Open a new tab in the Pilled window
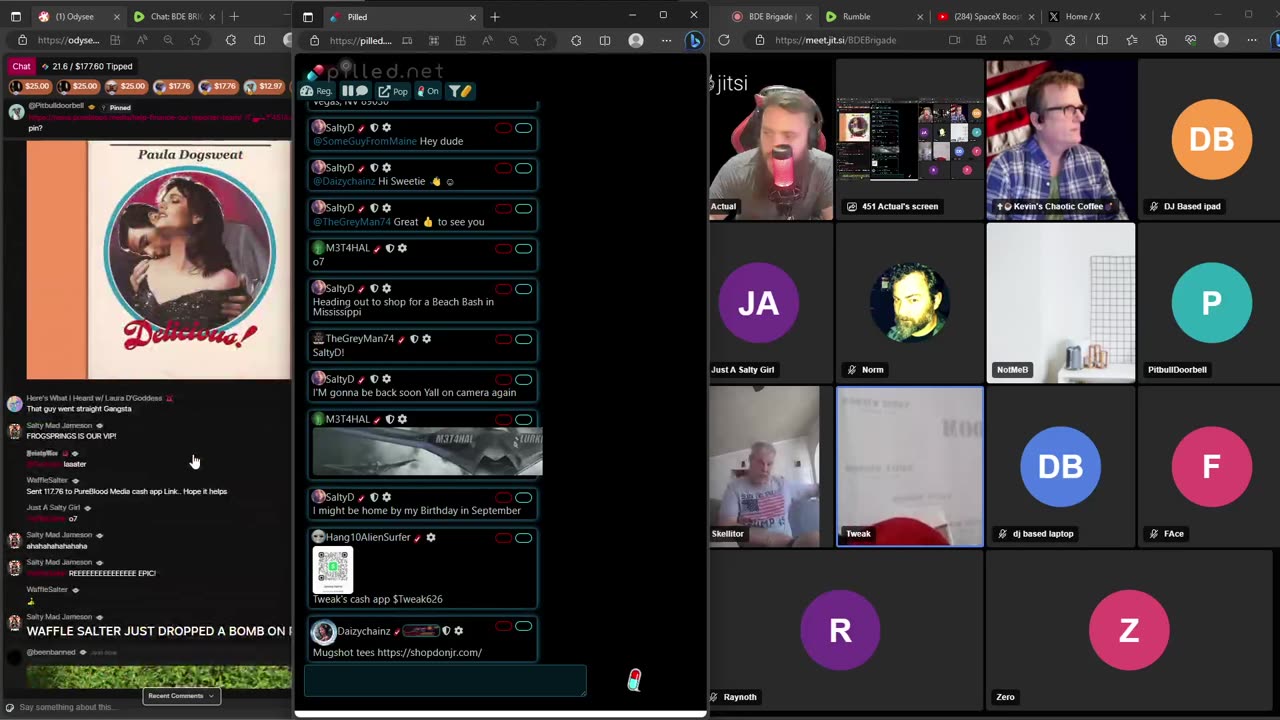The image size is (1280, 720). coord(495,17)
